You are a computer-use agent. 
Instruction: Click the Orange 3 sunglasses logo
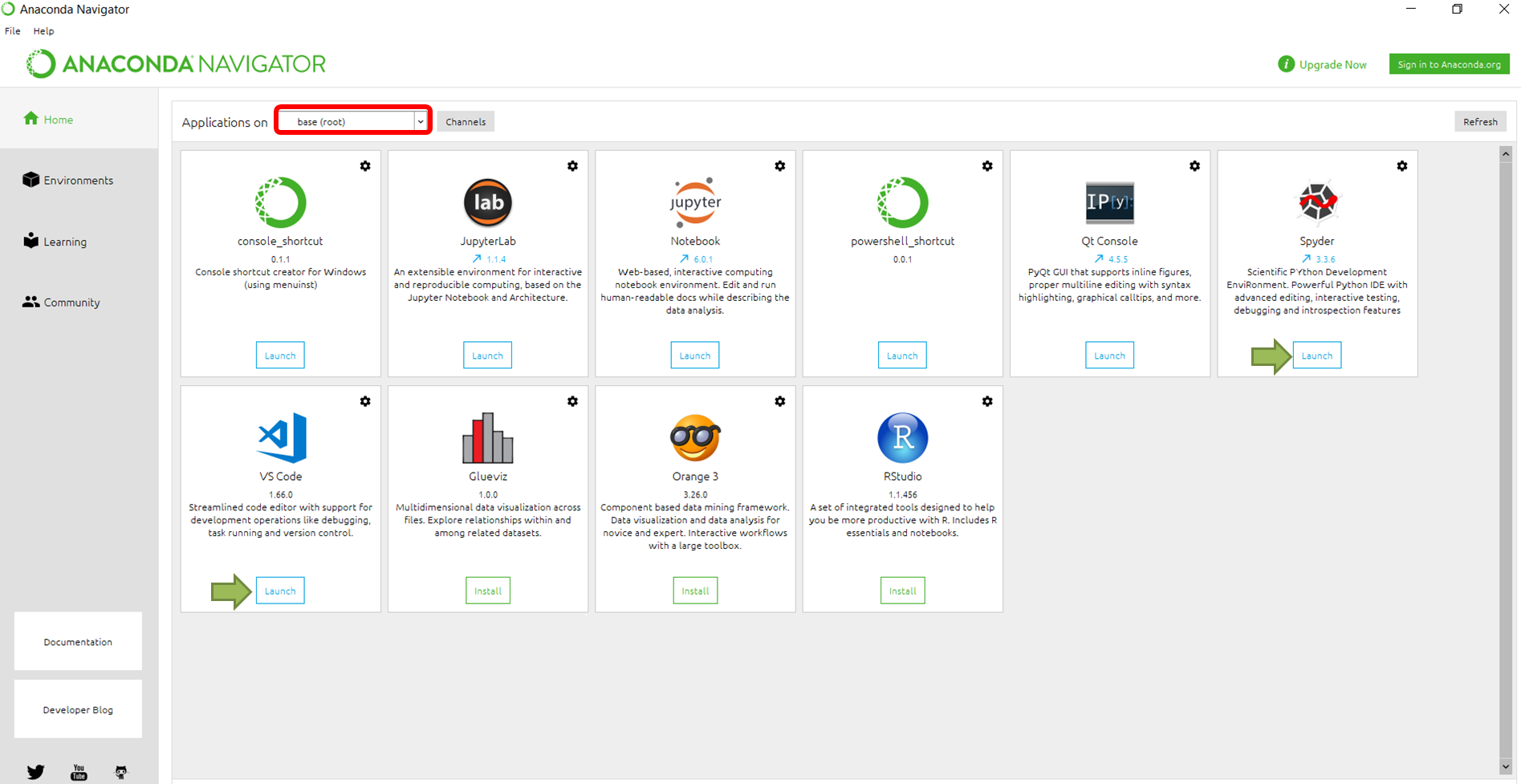point(695,437)
